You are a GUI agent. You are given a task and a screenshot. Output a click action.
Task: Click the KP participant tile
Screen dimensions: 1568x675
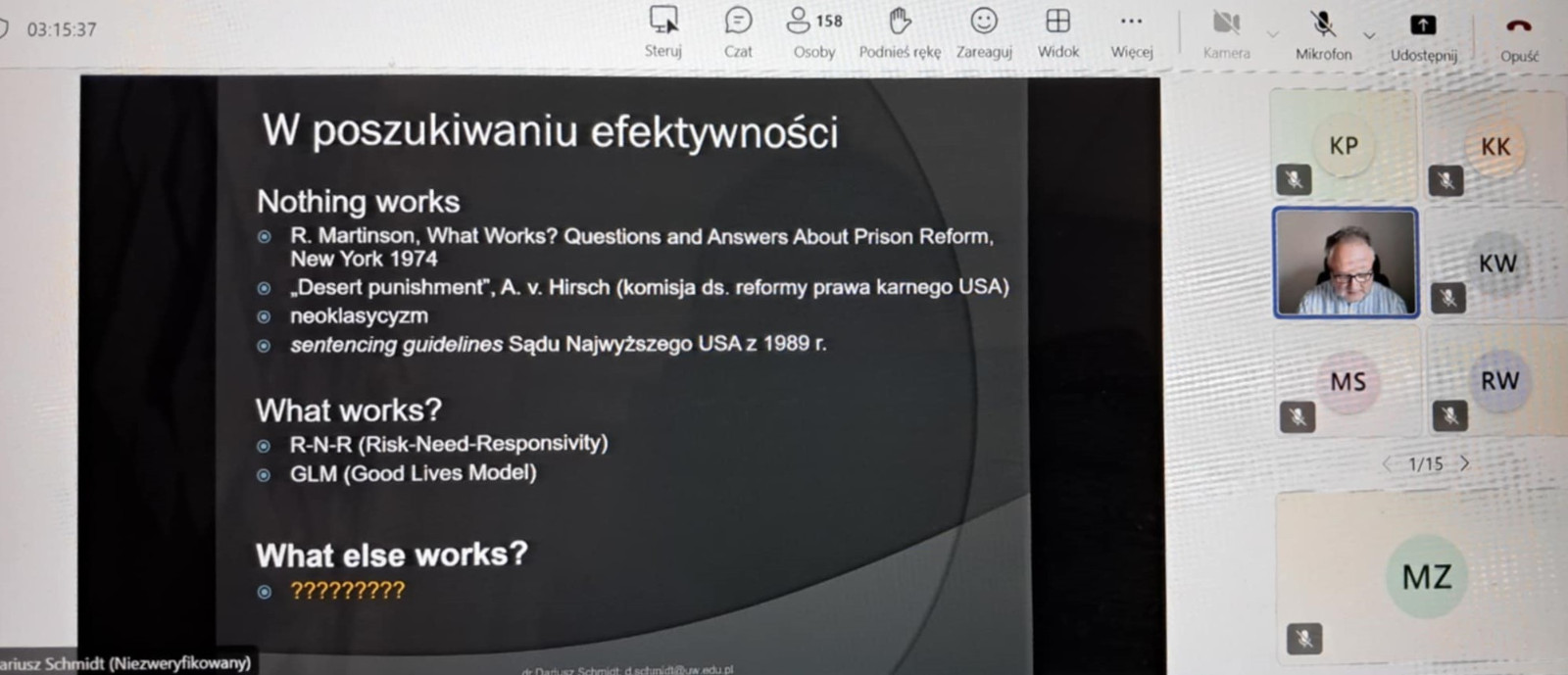click(1344, 145)
